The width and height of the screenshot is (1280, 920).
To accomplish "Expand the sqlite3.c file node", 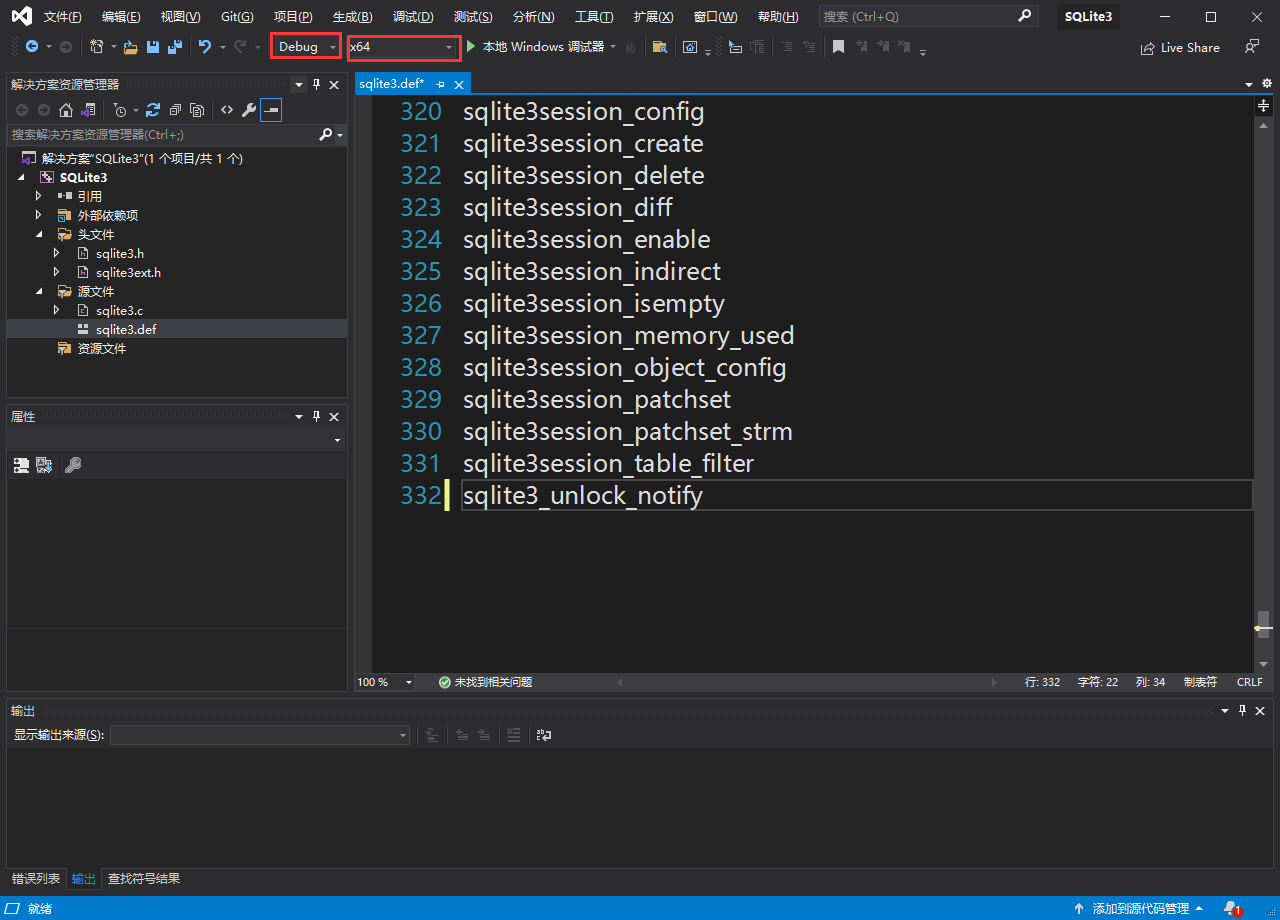I will [x=57, y=310].
